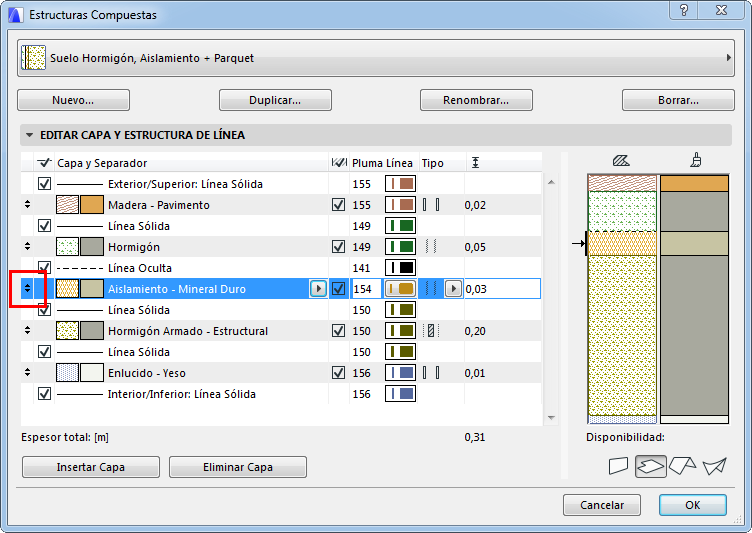Click the Duplicar... button
Image resolution: width=752 pixels, height=533 pixels.
[x=275, y=100]
